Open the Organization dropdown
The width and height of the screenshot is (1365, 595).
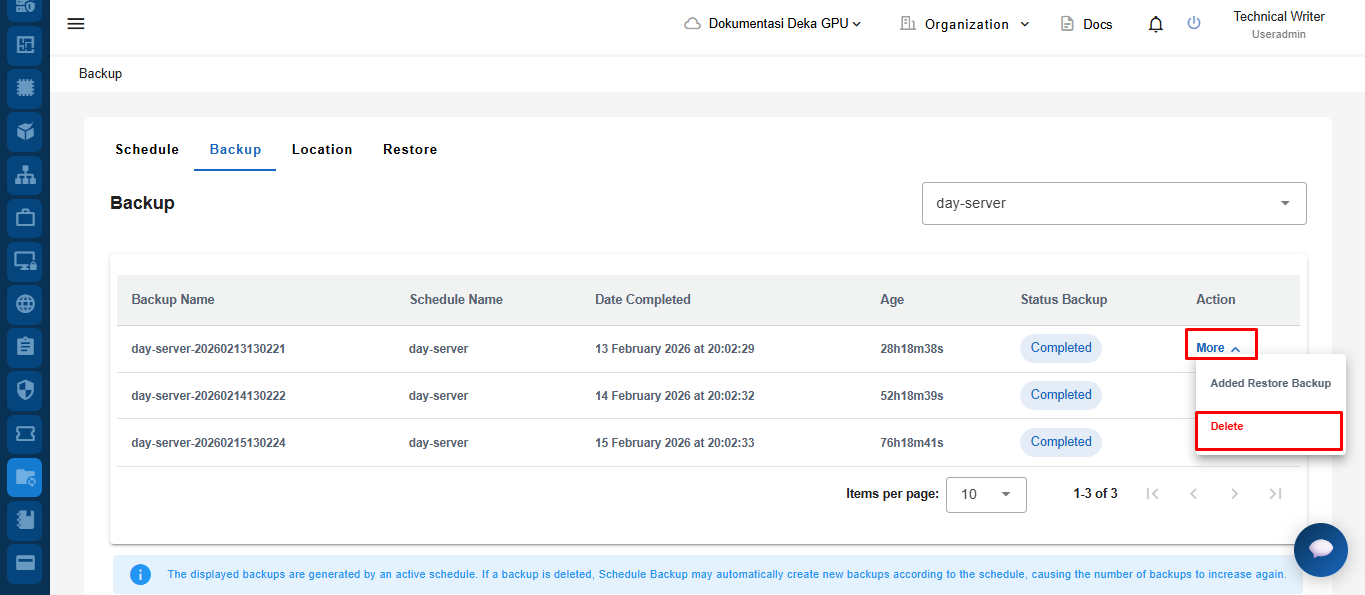[965, 24]
